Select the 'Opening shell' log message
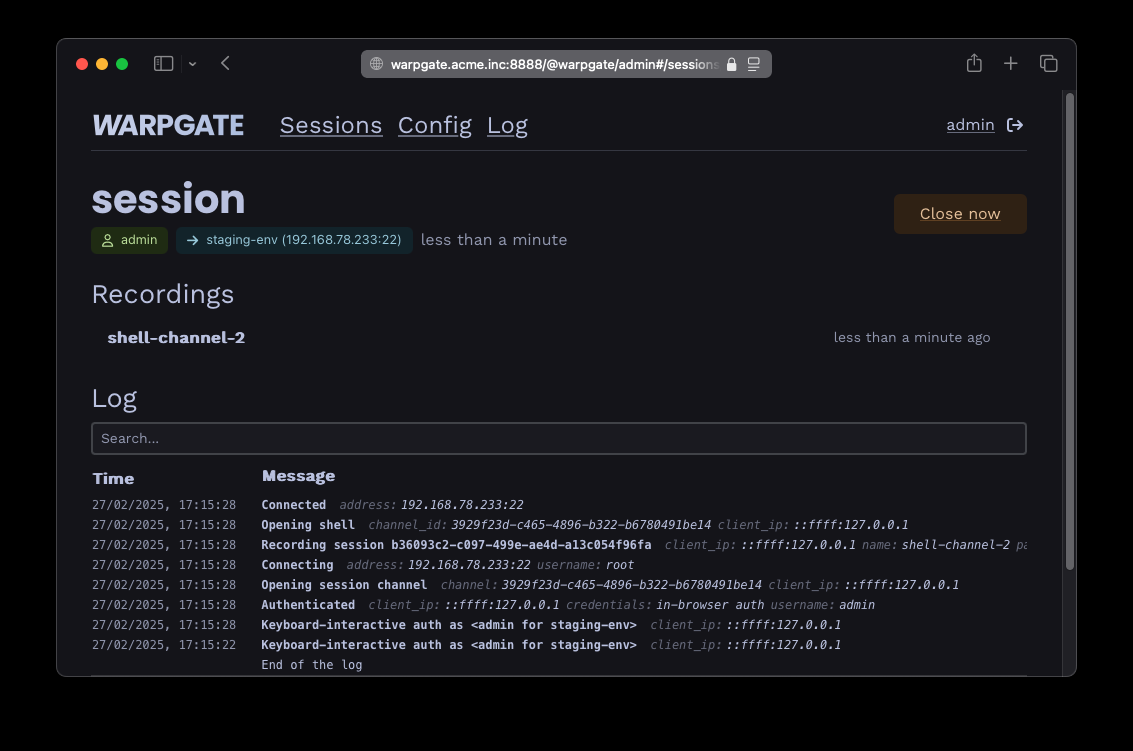The image size is (1133, 751). [308, 525]
